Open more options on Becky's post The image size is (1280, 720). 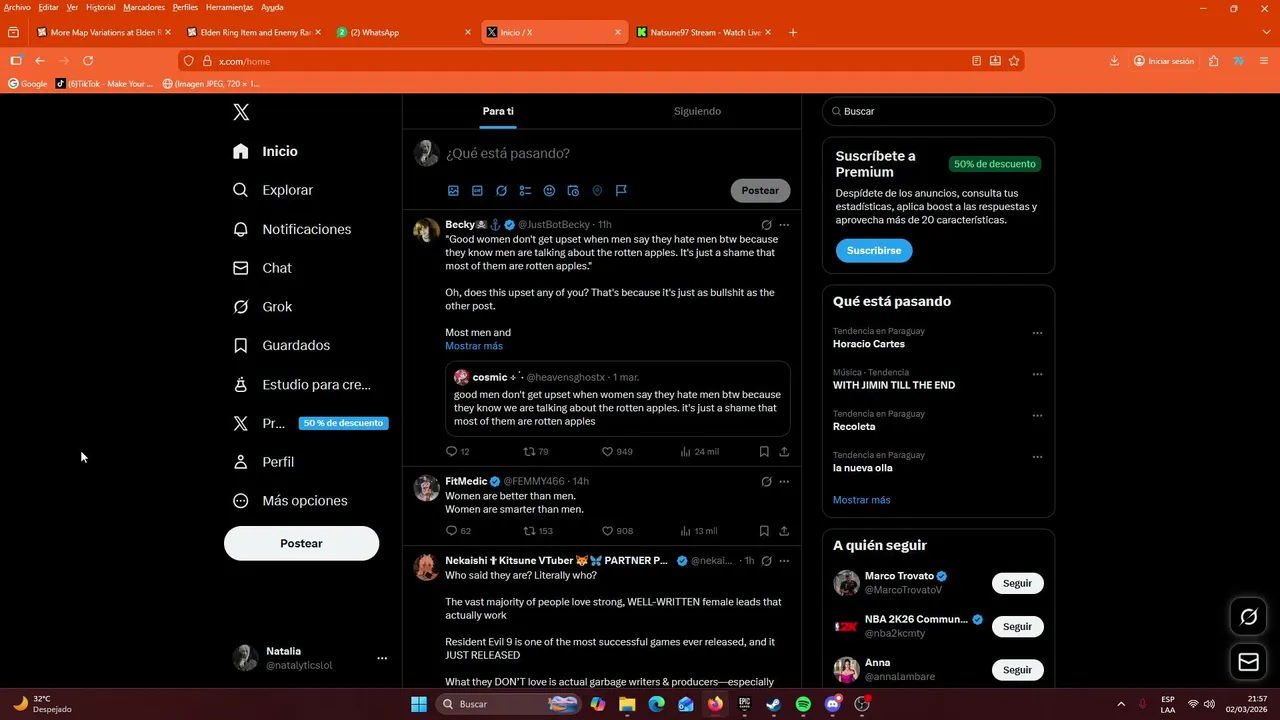point(784,225)
